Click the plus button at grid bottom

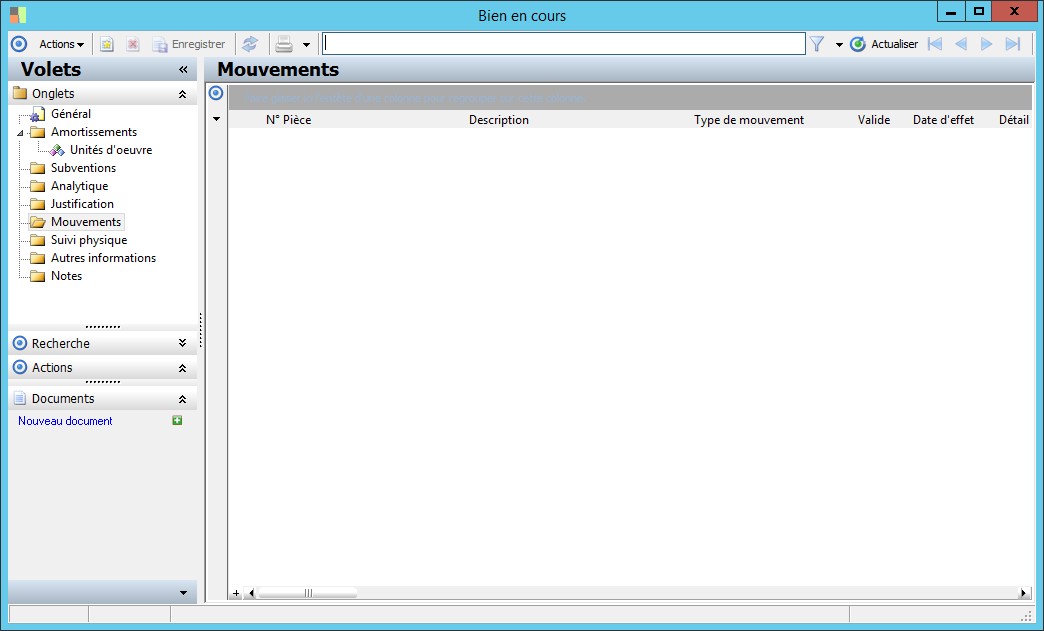[x=236, y=593]
